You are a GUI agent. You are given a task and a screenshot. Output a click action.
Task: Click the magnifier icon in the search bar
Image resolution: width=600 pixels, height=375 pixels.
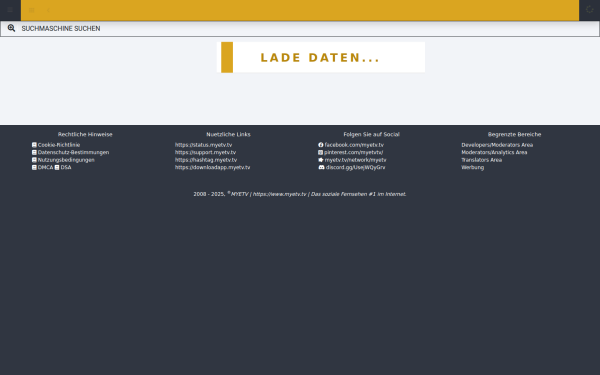coord(11,28)
